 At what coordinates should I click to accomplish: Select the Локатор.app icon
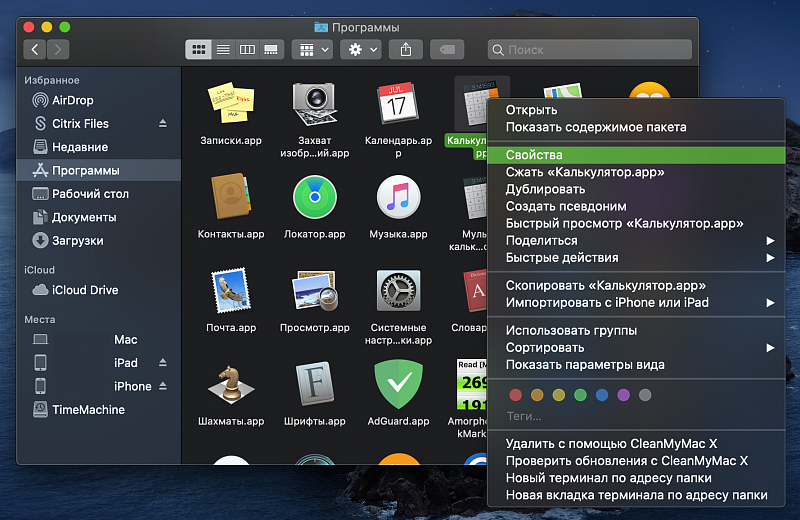tap(314, 197)
